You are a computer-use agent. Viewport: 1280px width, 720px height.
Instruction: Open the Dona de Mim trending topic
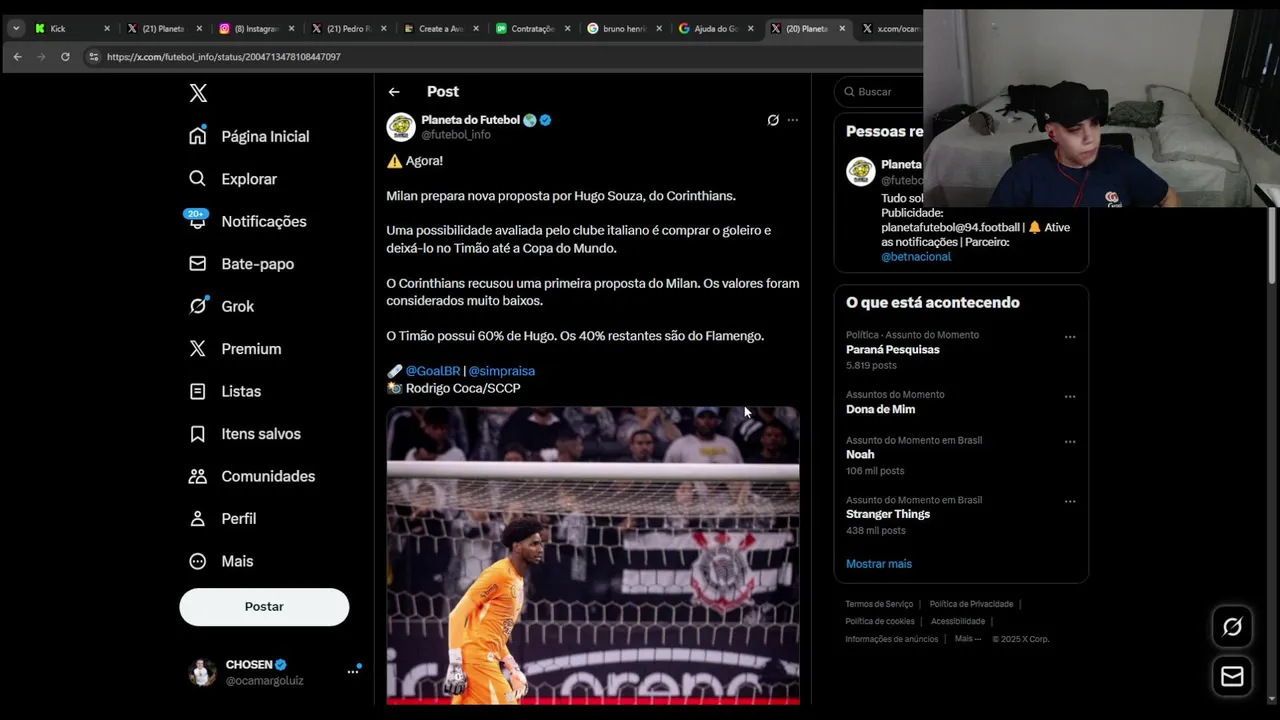(880, 409)
